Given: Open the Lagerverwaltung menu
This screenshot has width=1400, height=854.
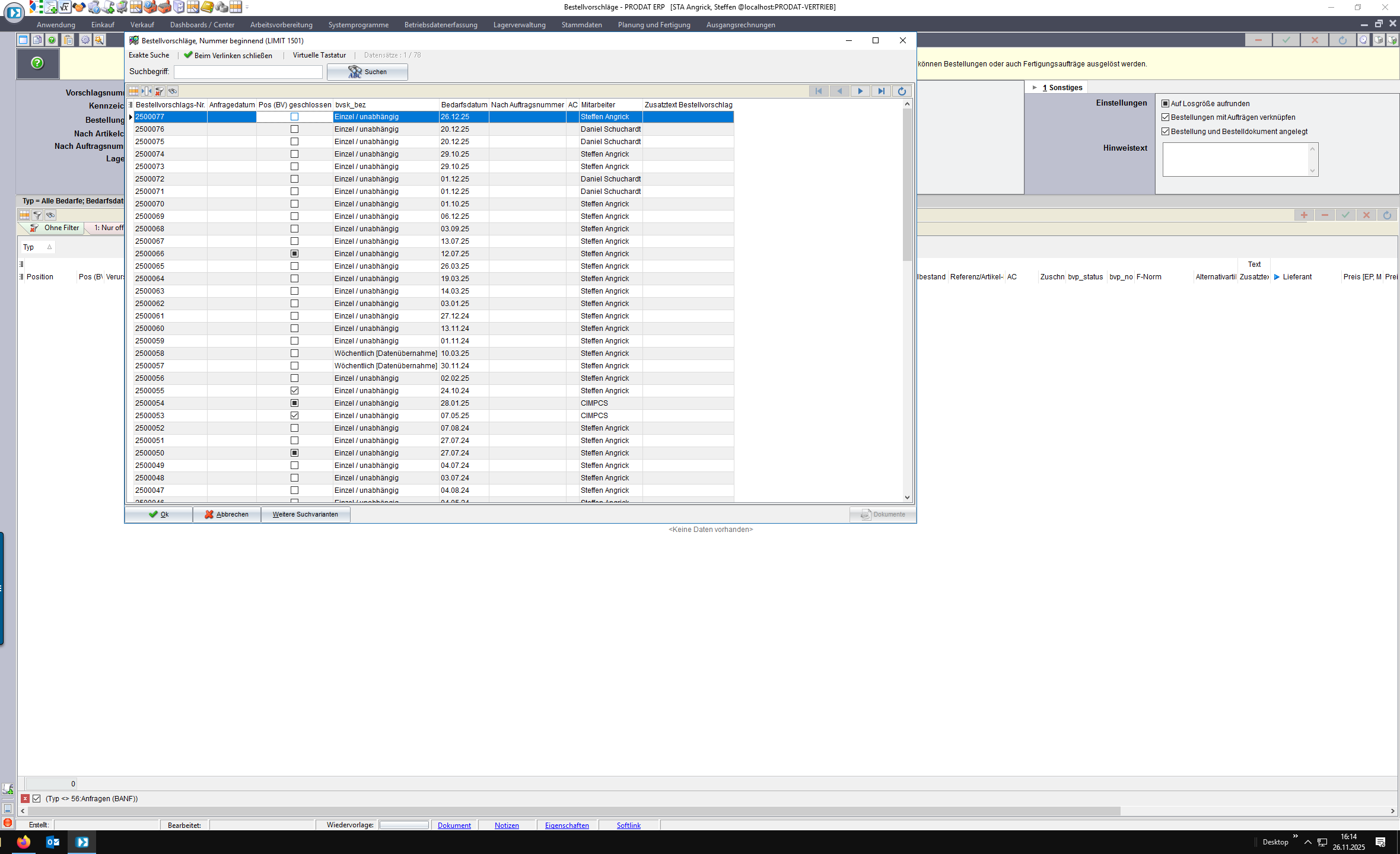Looking at the screenshot, I should (519, 25).
